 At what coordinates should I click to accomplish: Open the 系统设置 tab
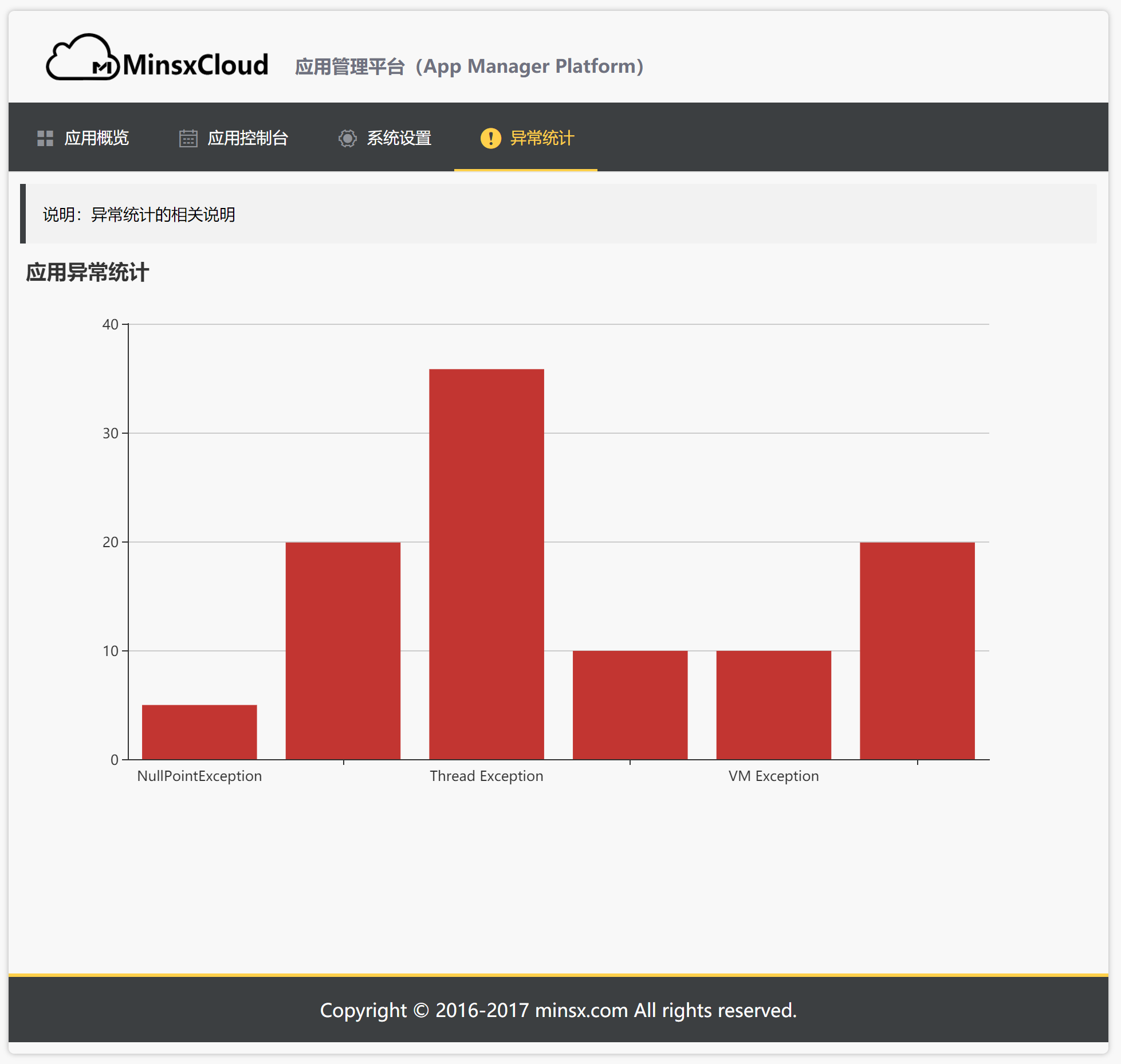399,138
